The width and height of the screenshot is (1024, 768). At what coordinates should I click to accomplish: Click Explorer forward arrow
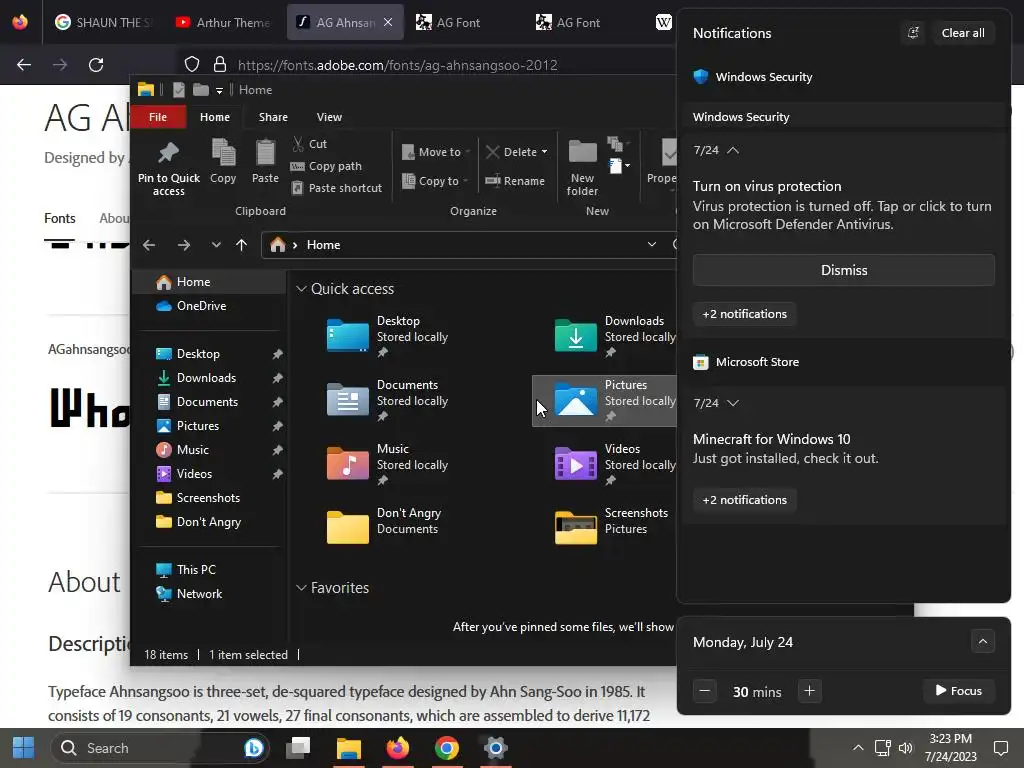[x=184, y=245]
